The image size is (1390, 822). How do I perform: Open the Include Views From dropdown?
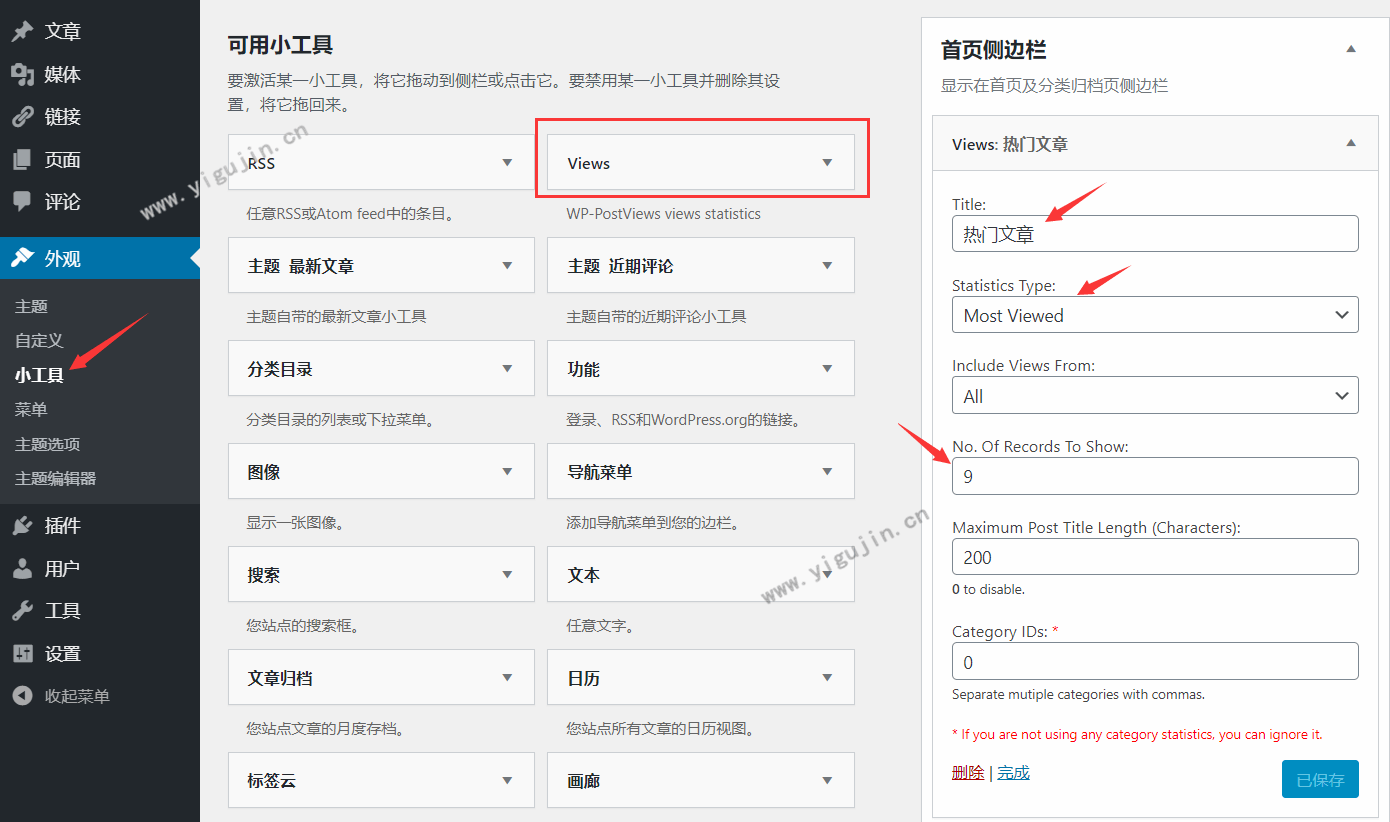tap(1154, 396)
